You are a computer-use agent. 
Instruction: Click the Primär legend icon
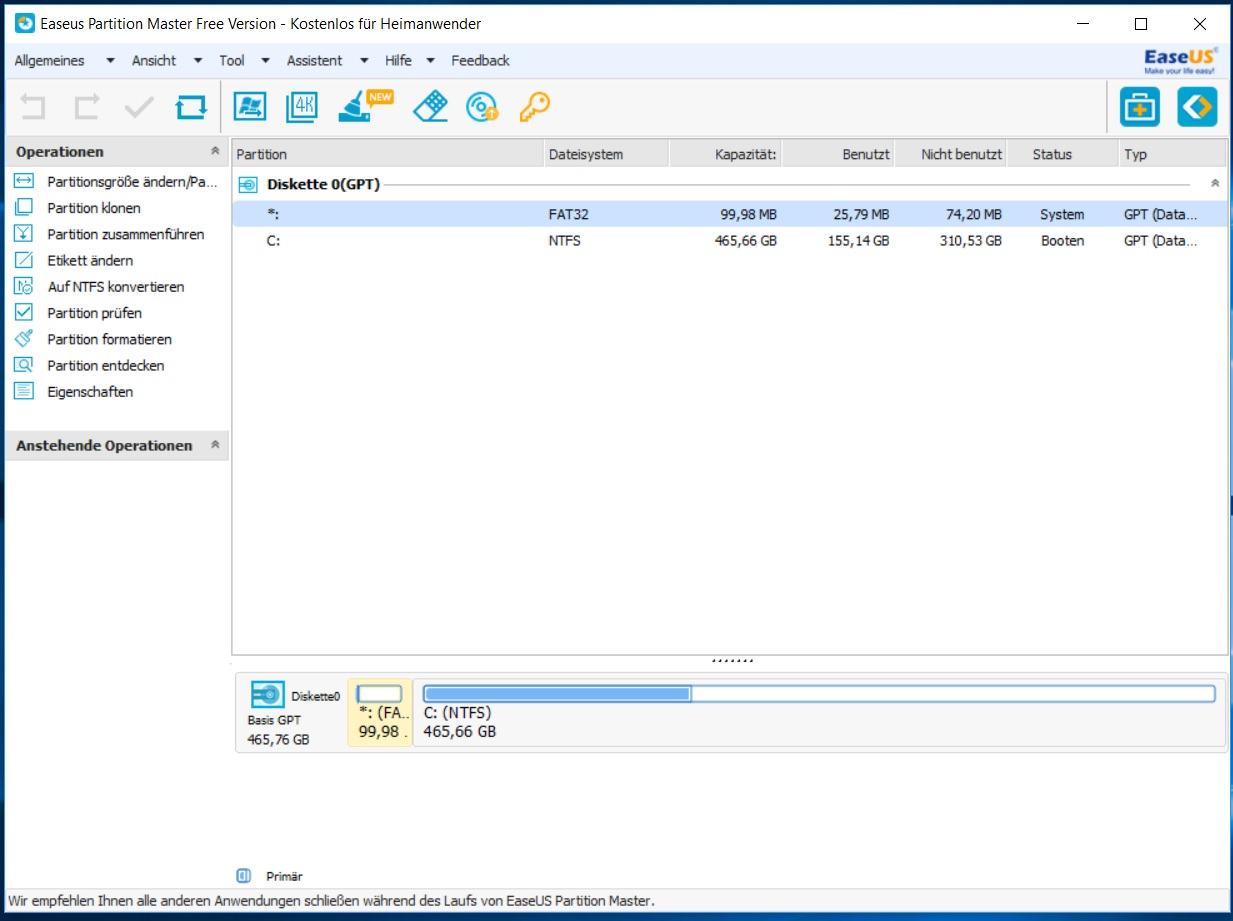click(243, 876)
